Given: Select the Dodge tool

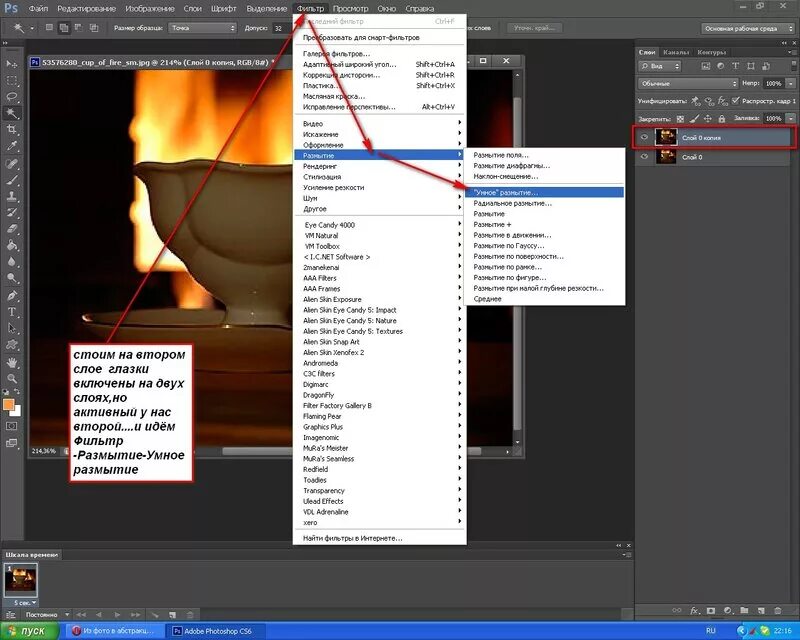Looking at the screenshot, I should [x=12, y=278].
